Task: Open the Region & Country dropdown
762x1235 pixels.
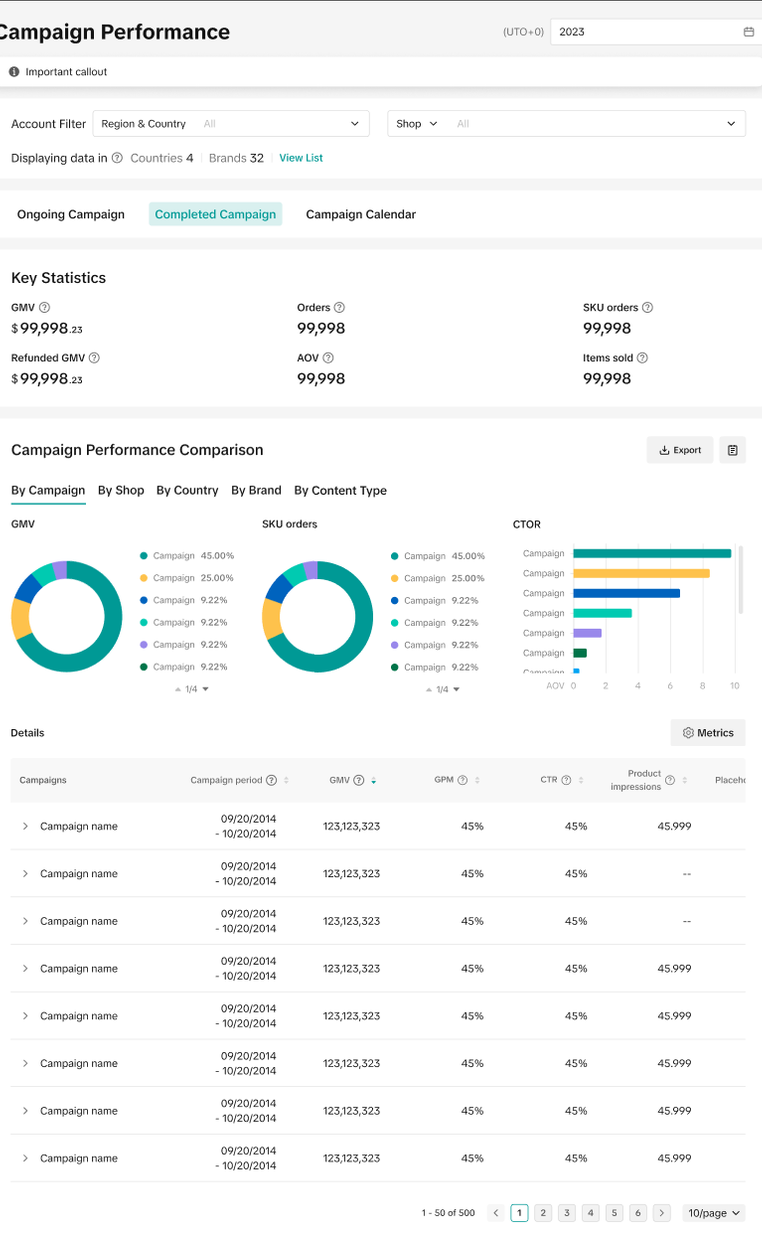Action: click(231, 124)
